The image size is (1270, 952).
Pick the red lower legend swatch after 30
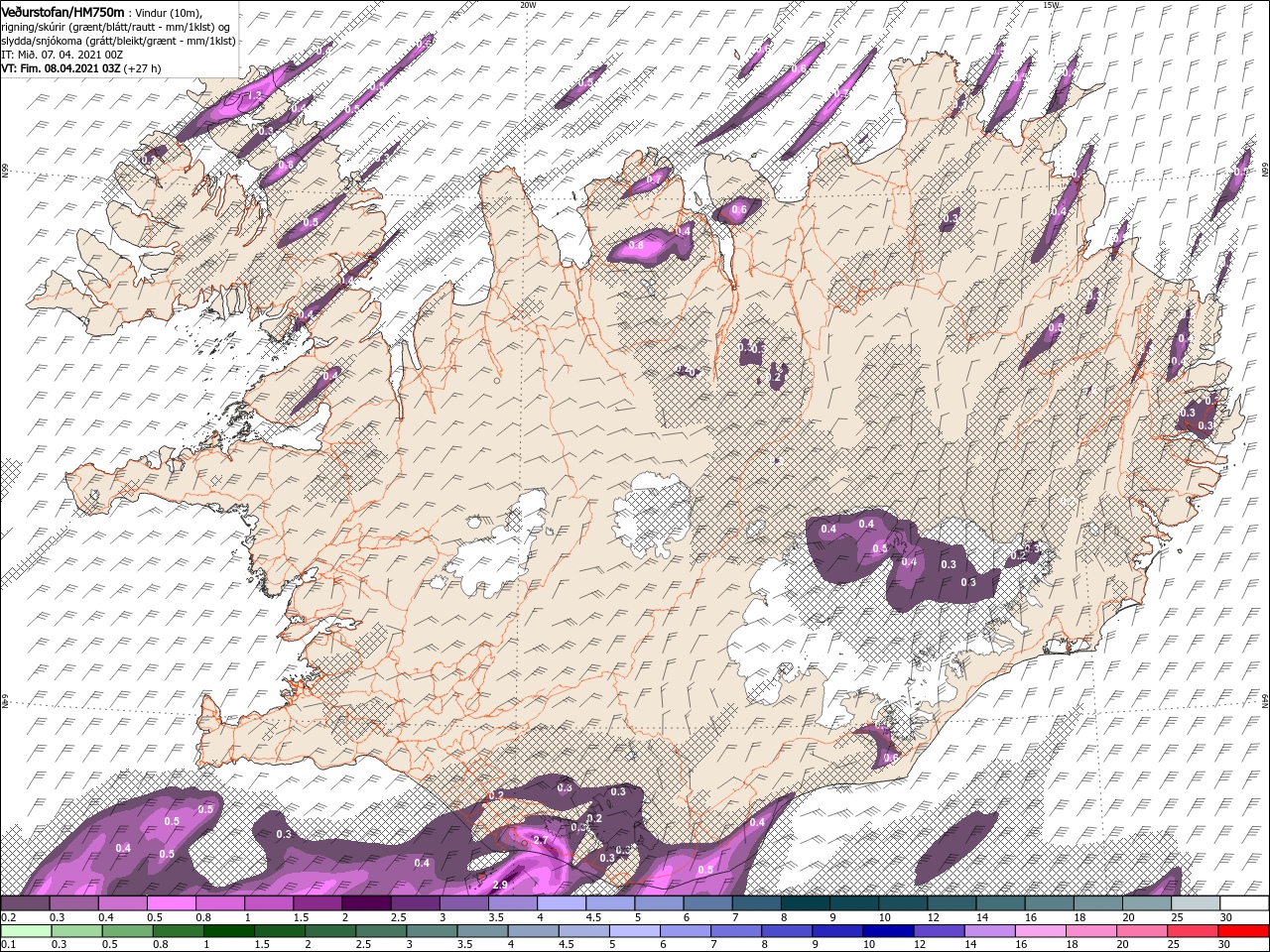tap(1245, 931)
